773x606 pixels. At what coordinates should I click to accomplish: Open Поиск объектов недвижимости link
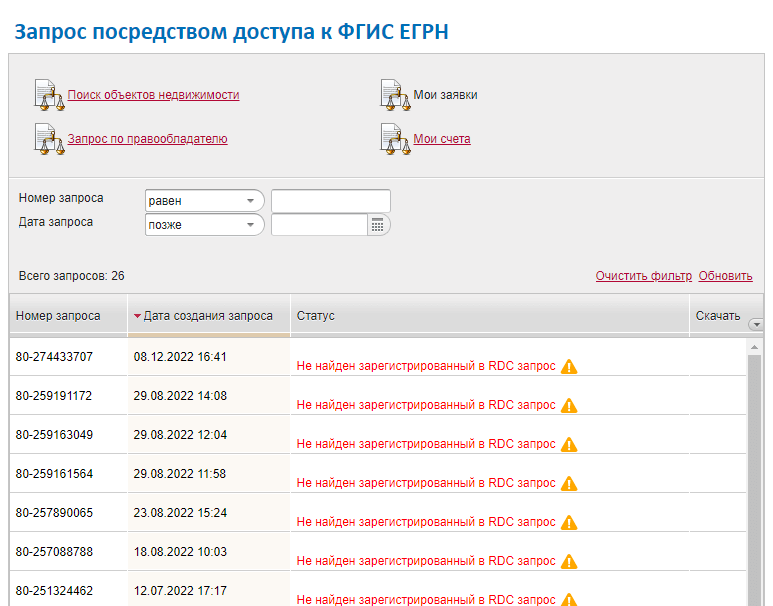coord(153,95)
